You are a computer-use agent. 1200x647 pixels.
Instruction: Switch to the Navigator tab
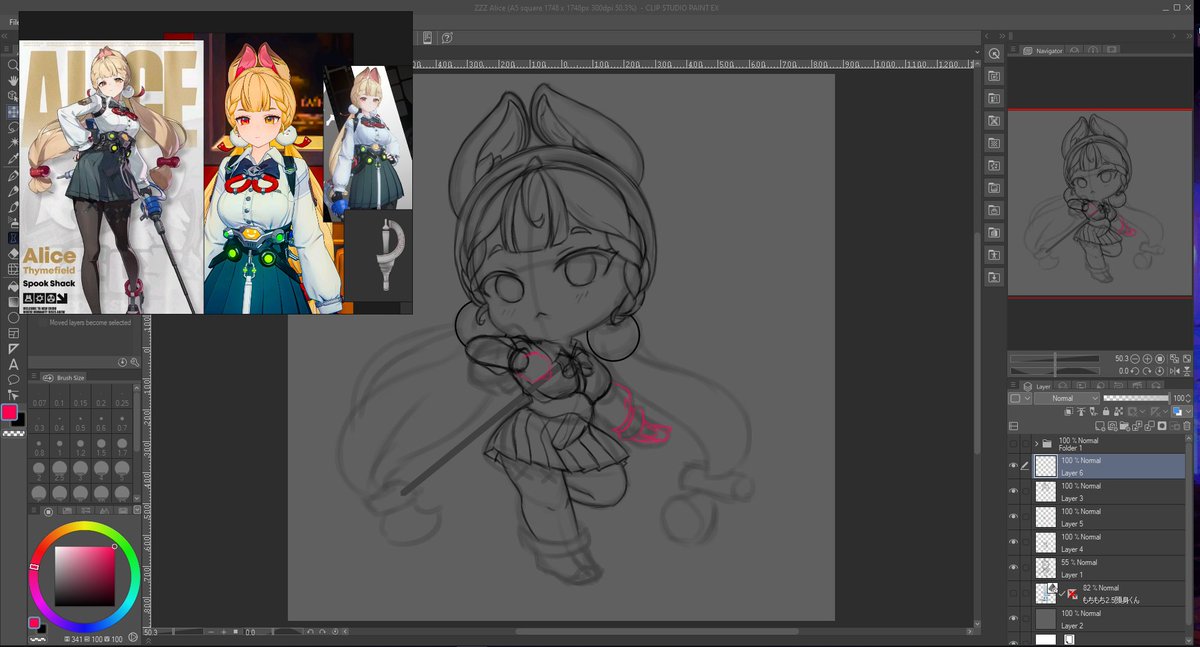1042,50
